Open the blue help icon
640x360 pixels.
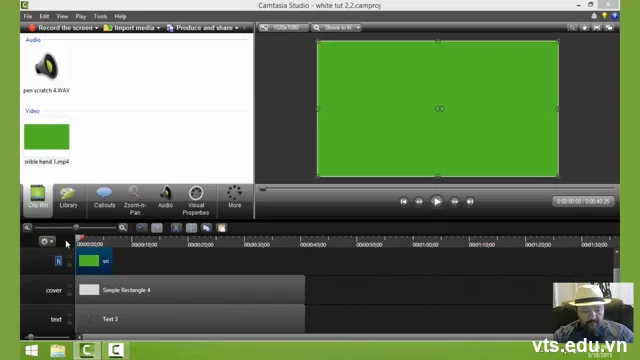point(614,16)
